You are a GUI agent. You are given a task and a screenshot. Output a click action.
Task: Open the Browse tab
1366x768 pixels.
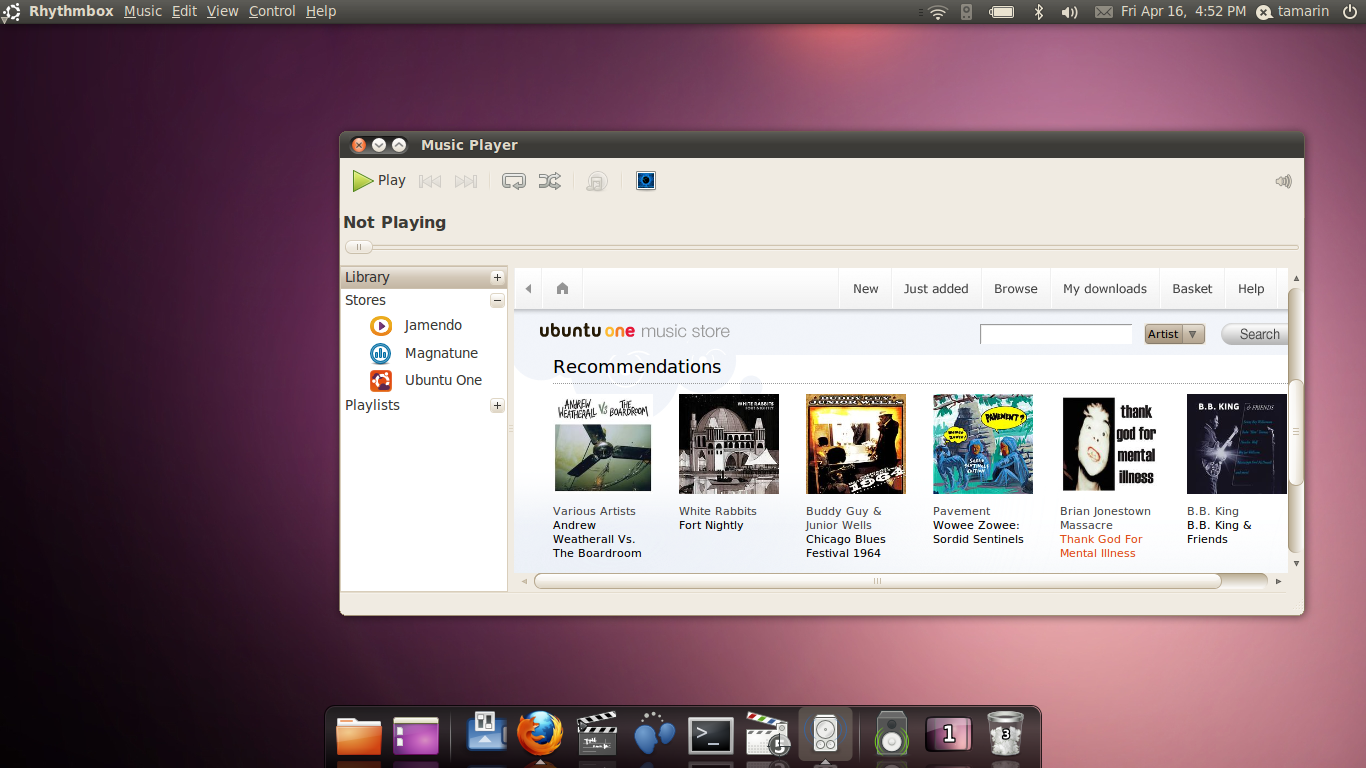[1016, 289]
